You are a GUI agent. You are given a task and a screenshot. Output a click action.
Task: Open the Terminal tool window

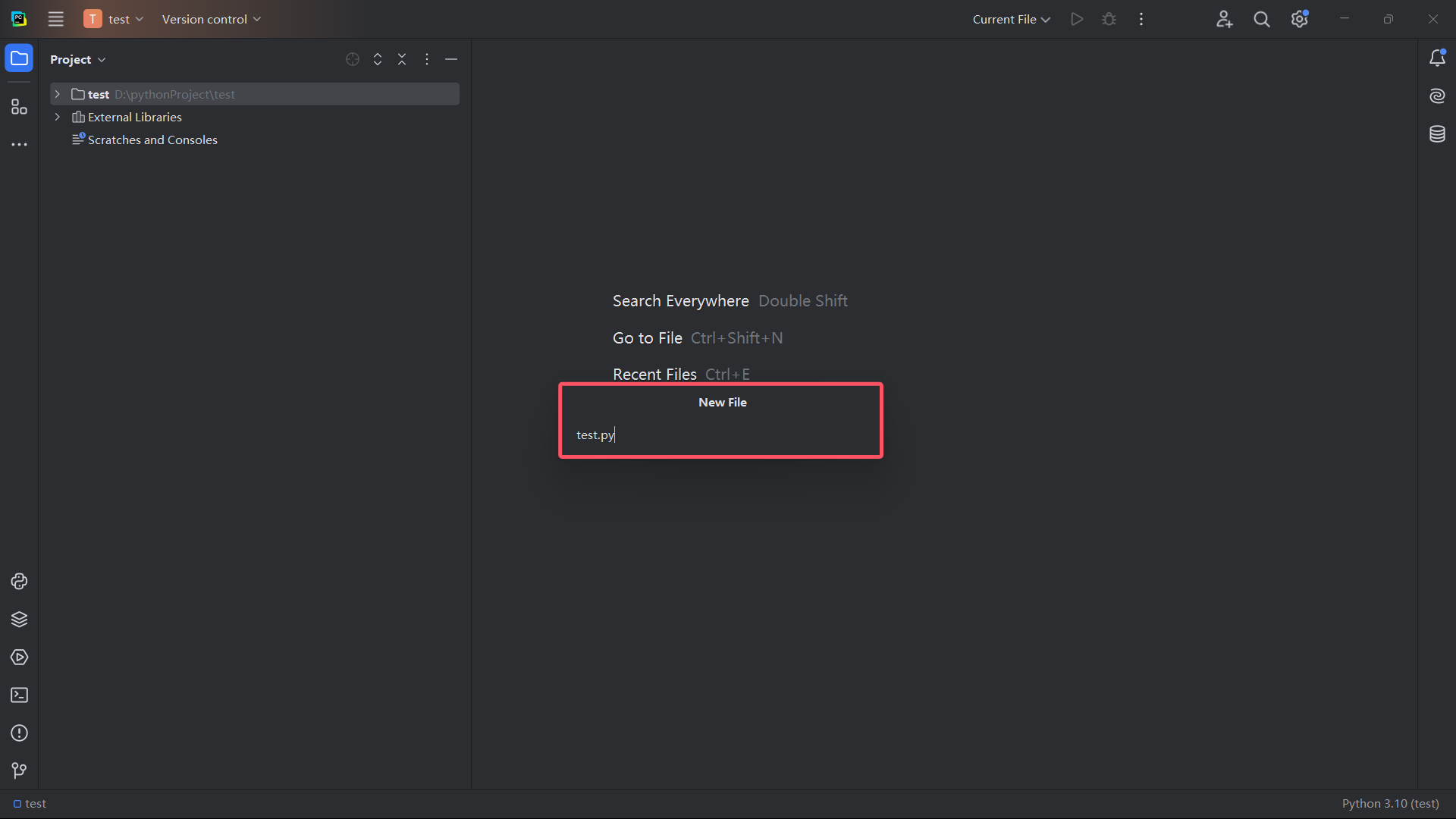19,695
